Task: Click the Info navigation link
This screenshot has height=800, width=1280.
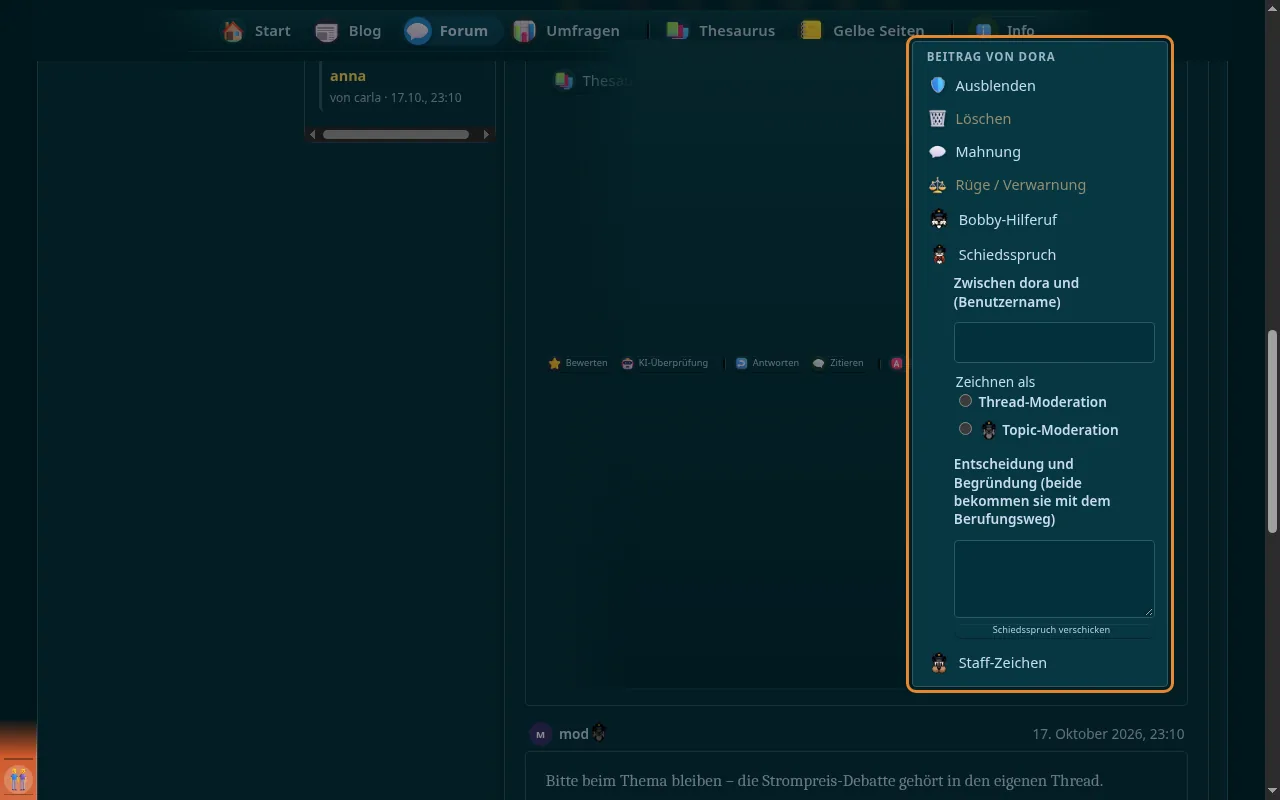Action: 1020,31
